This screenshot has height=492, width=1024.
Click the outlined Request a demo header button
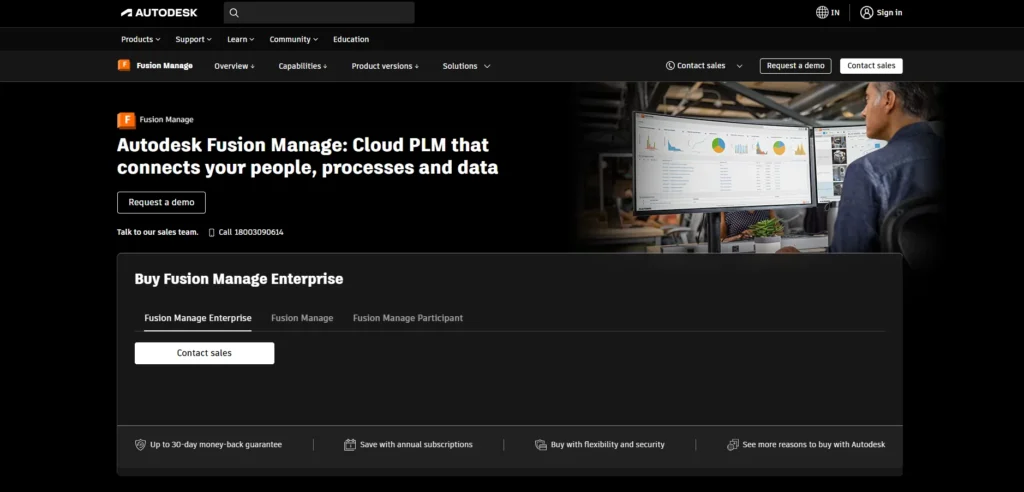[795, 65]
